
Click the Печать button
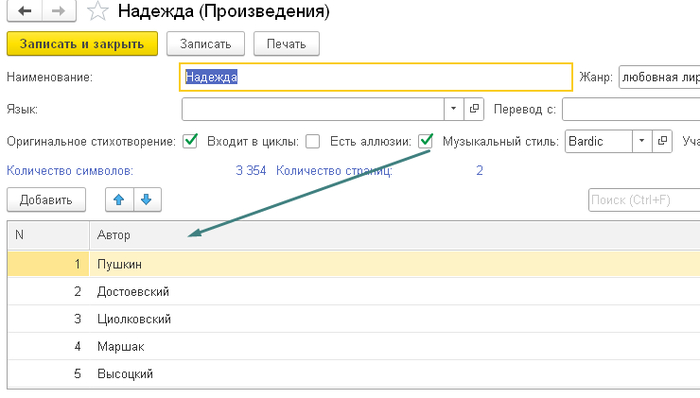point(286,44)
